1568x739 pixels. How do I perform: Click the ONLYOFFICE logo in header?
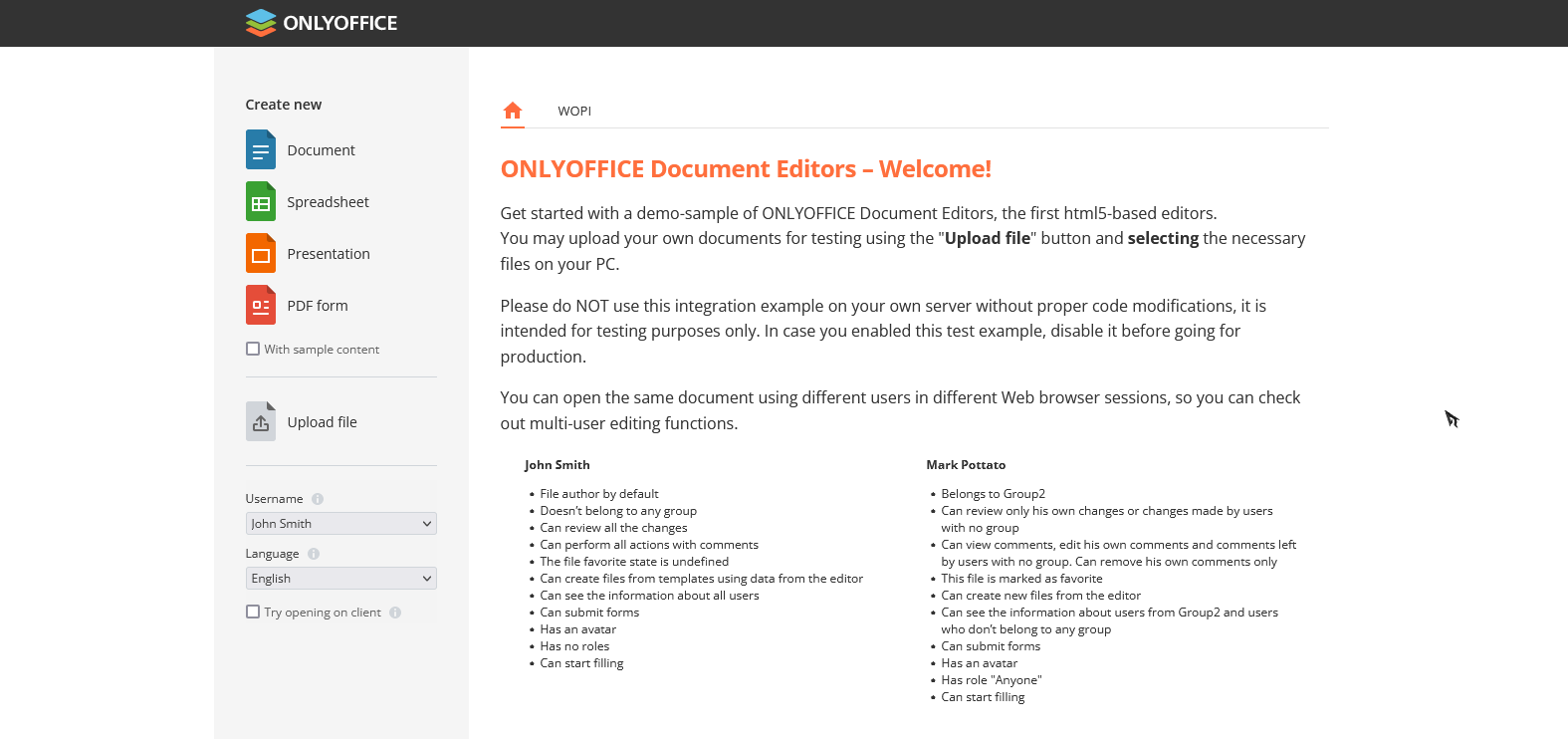tap(321, 23)
